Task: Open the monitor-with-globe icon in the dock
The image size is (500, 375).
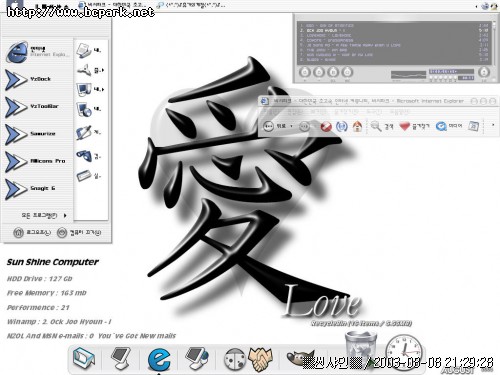Action: (x=197, y=359)
